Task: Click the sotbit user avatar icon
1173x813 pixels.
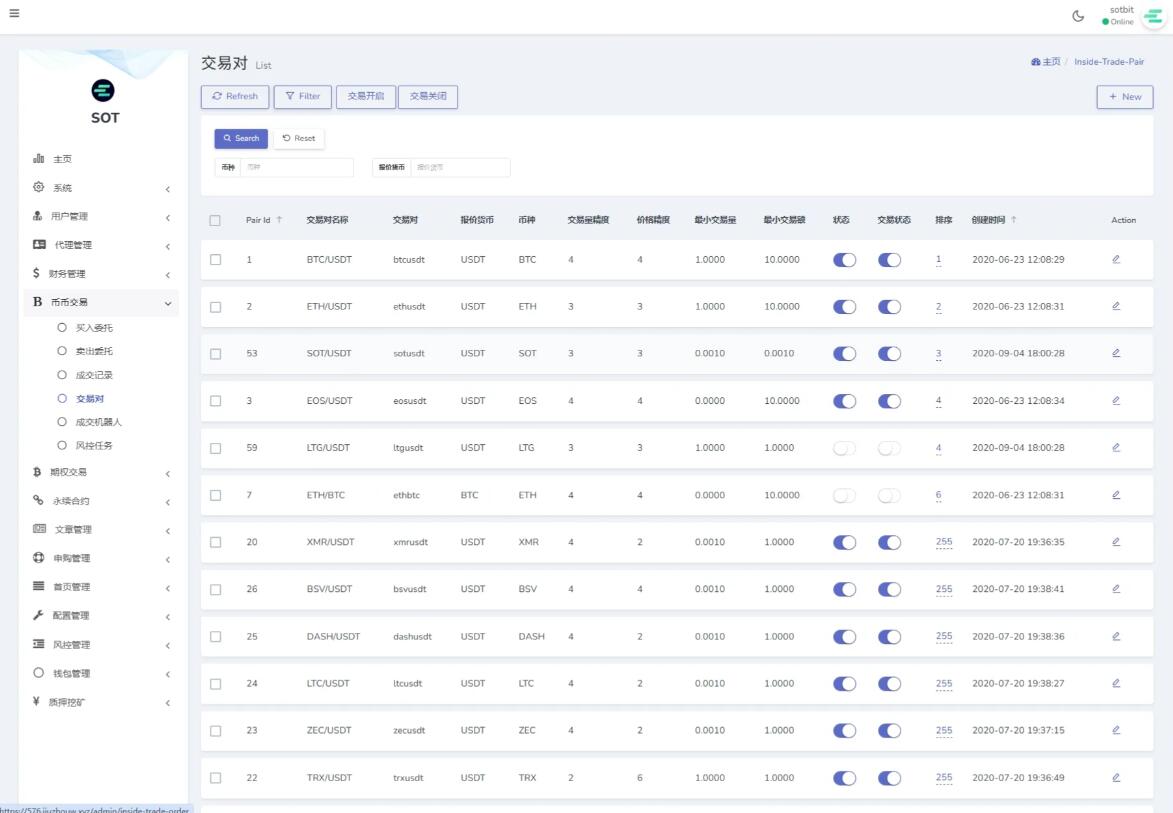Action: coord(1153,16)
